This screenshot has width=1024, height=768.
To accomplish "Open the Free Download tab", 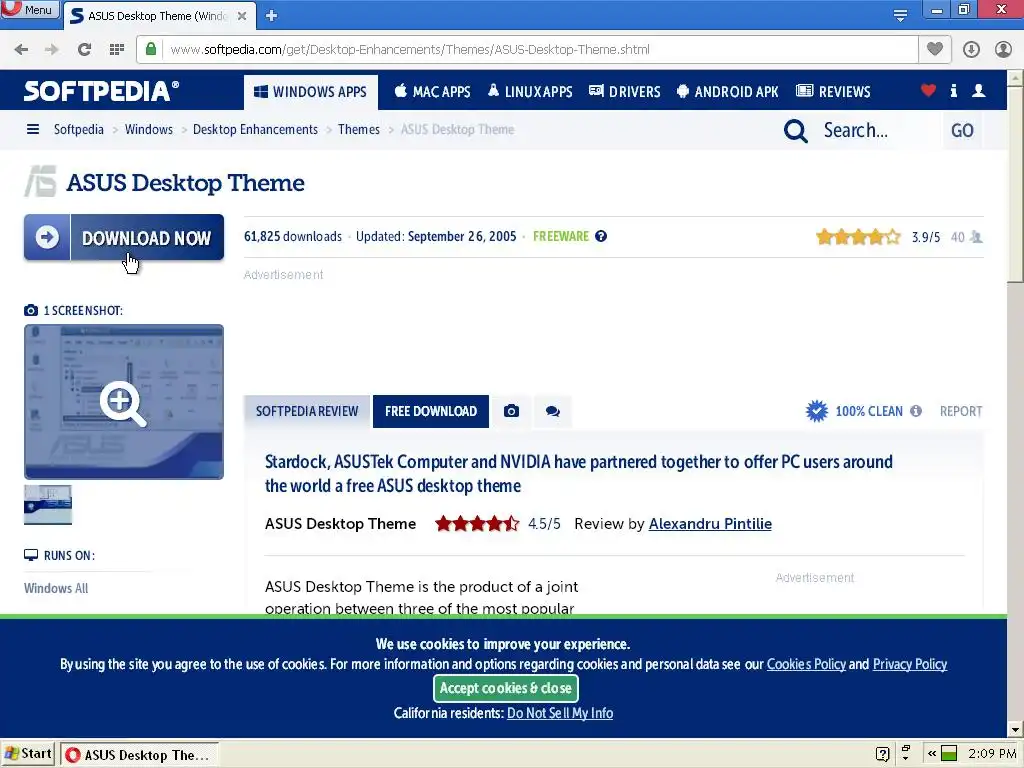I will (x=431, y=411).
